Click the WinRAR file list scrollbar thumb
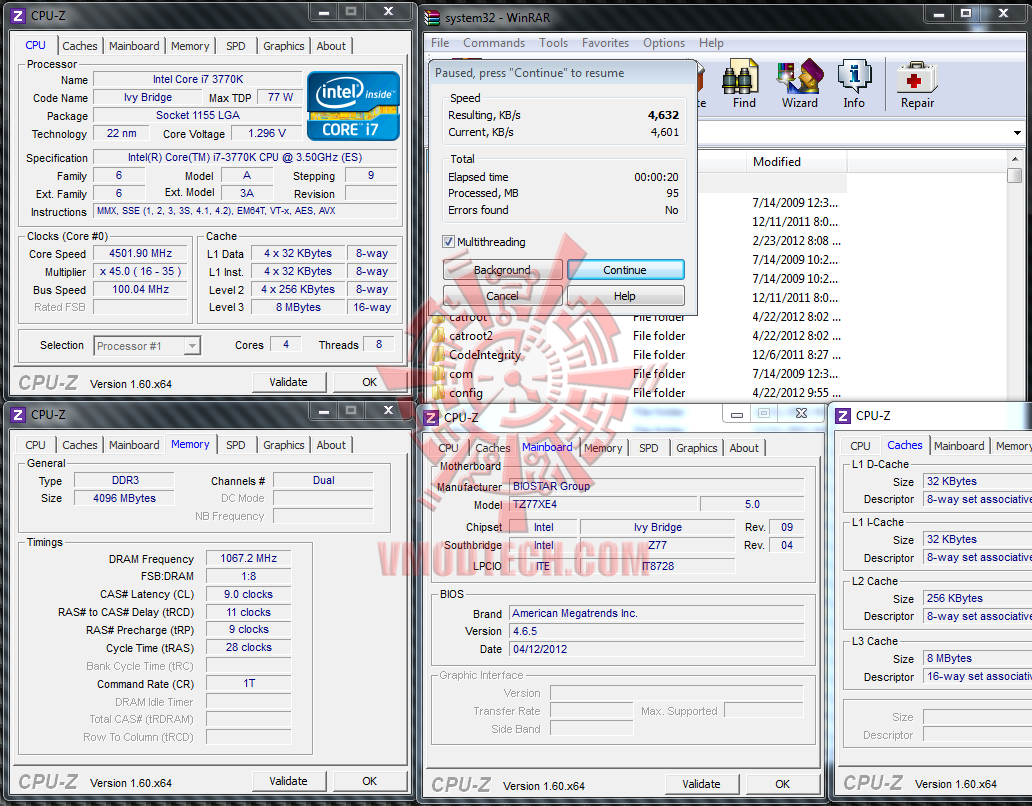The height and width of the screenshot is (806, 1032). pos(1014,176)
